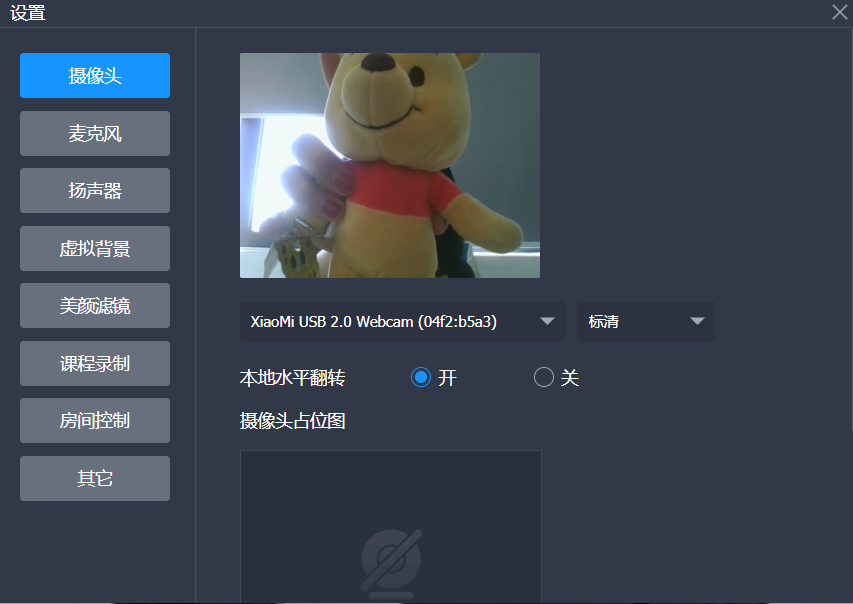Open the 其它 settings tab
The width and height of the screenshot is (853, 604).
[95, 478]
